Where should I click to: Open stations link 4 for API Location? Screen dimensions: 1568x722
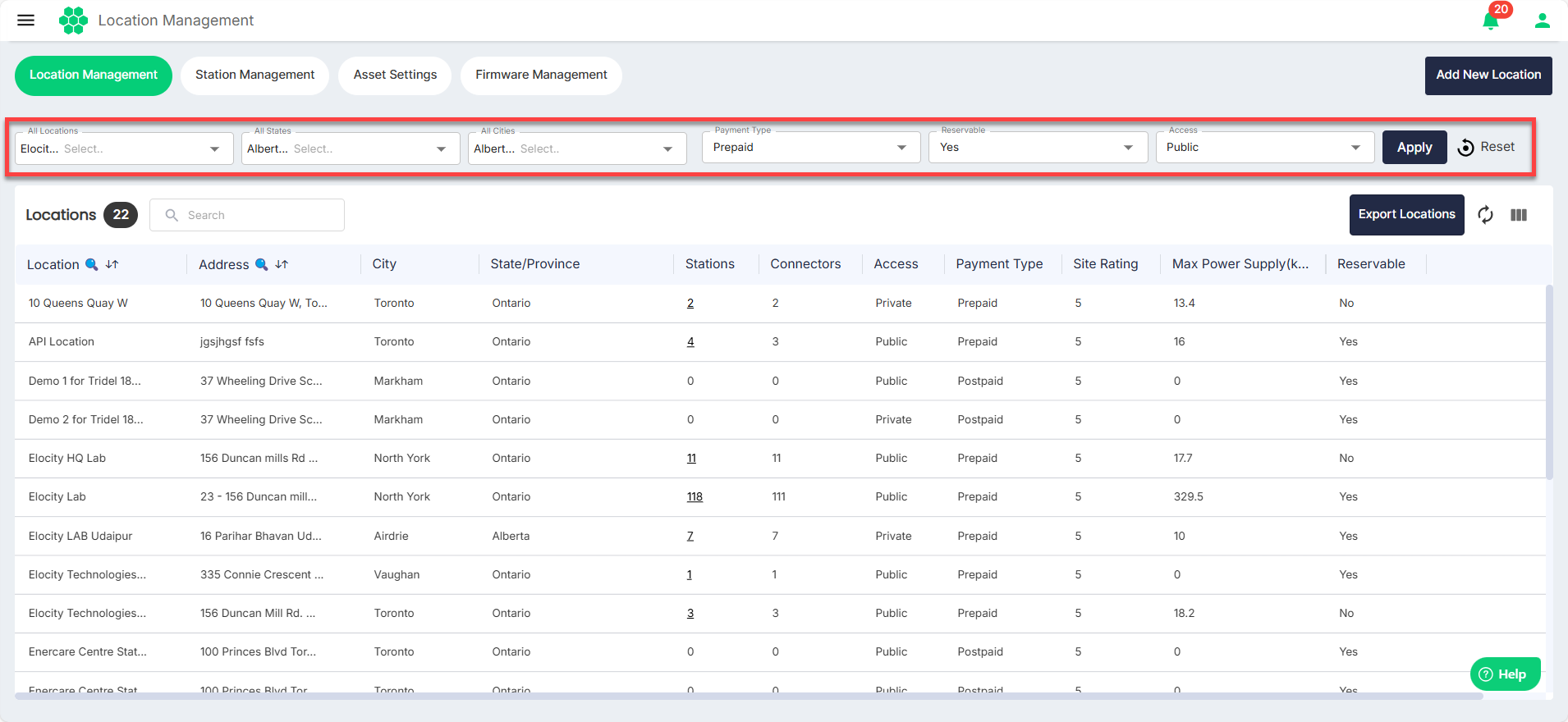(690, 342)
